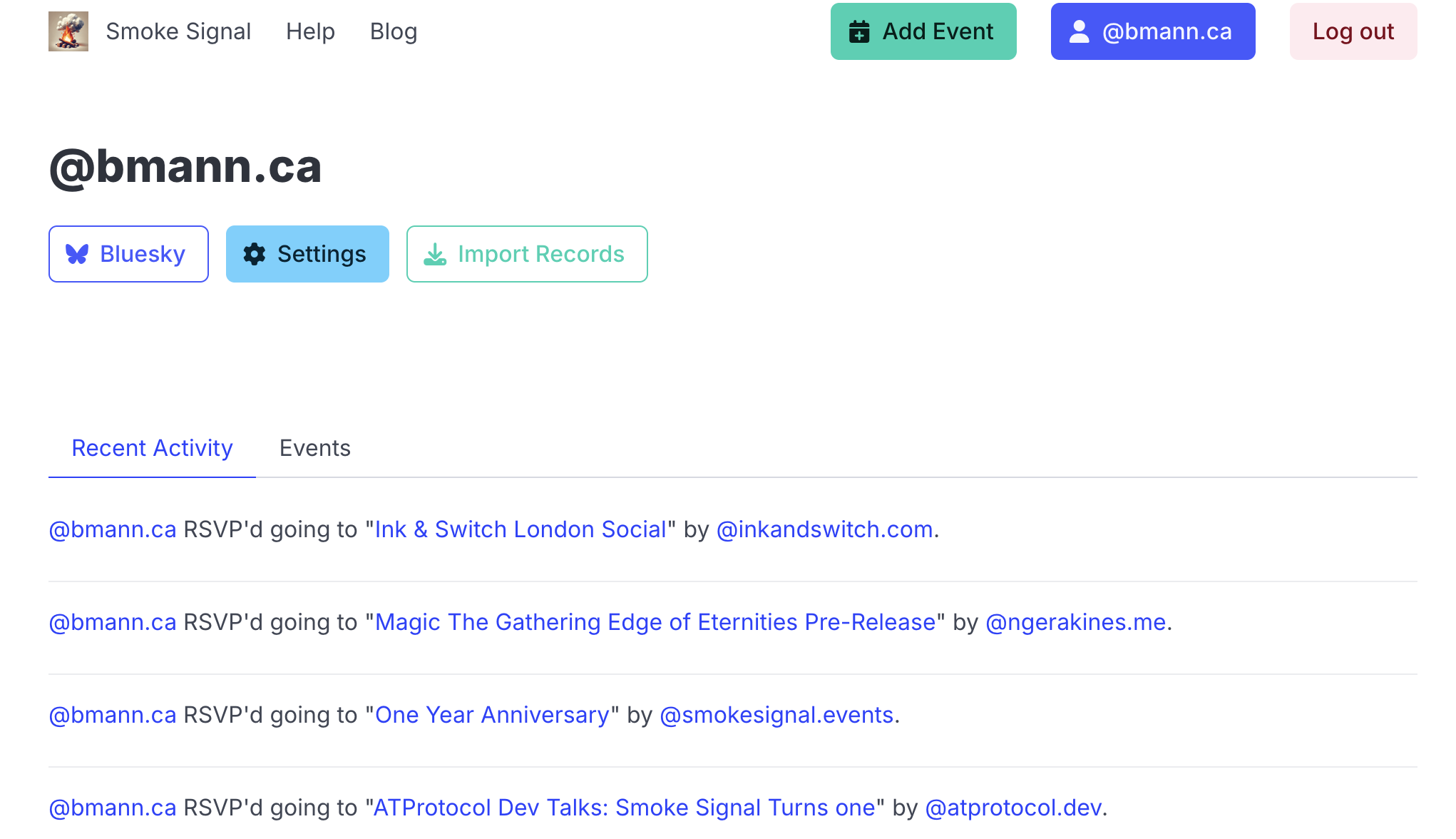Click the Smoke Signal campfire logo
This screenshot has width=1456, height=839.
coord(68,31)
